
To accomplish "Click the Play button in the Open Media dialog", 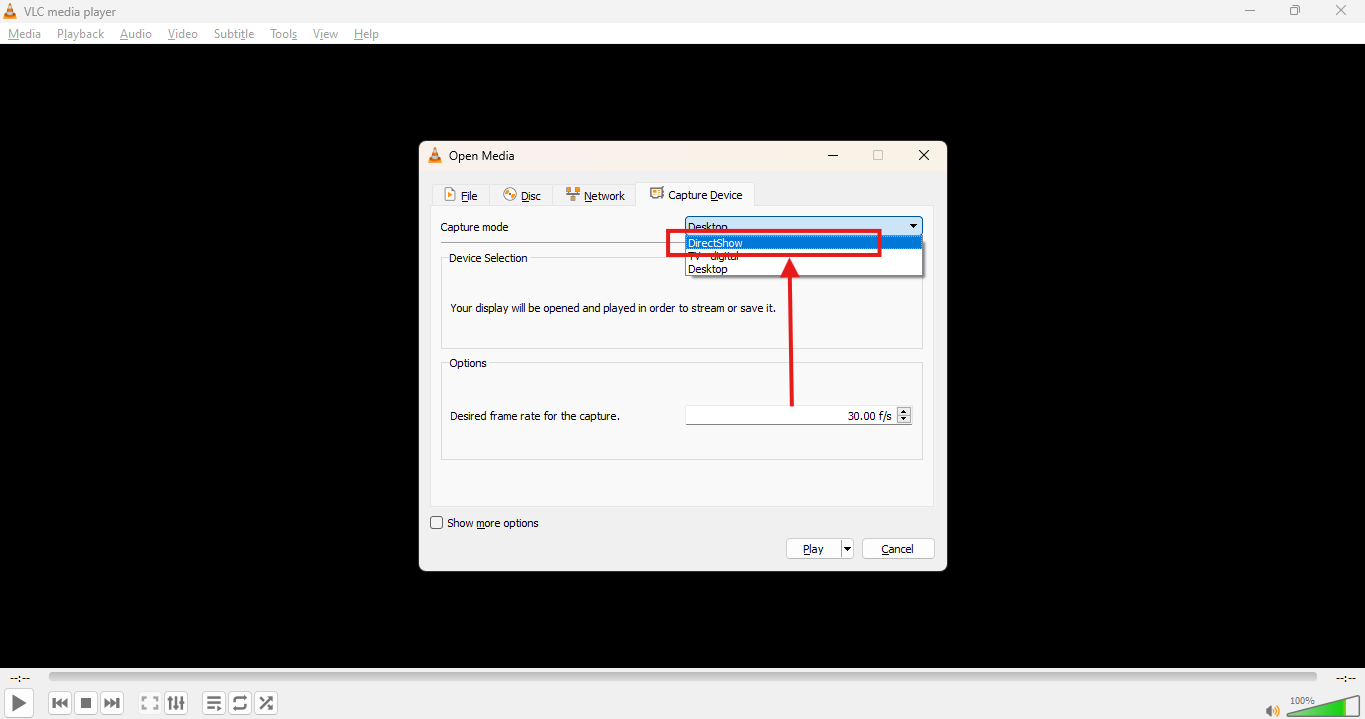I will pyautogui.click(x=813, y=548).
